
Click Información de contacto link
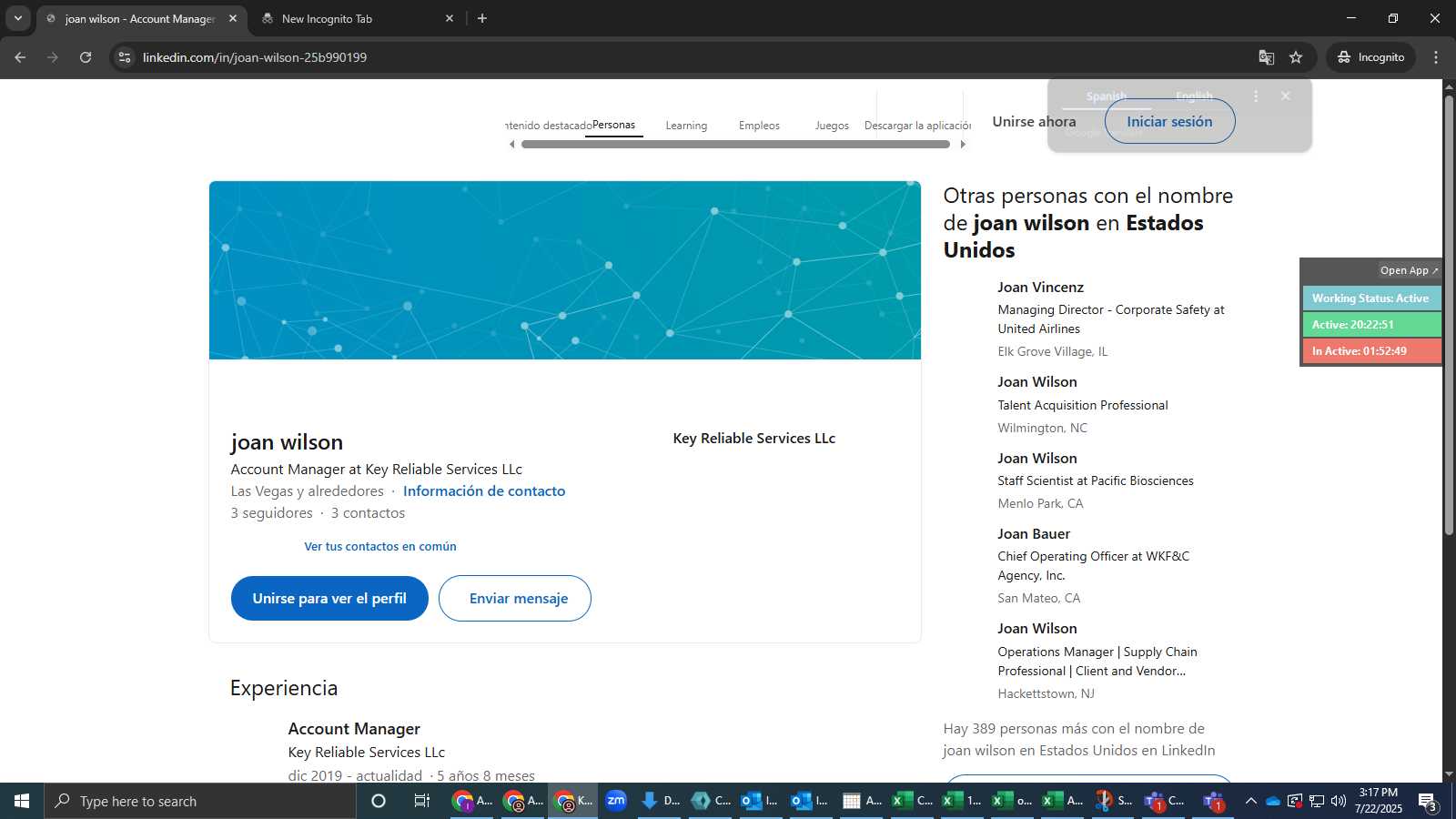point(484,490)
